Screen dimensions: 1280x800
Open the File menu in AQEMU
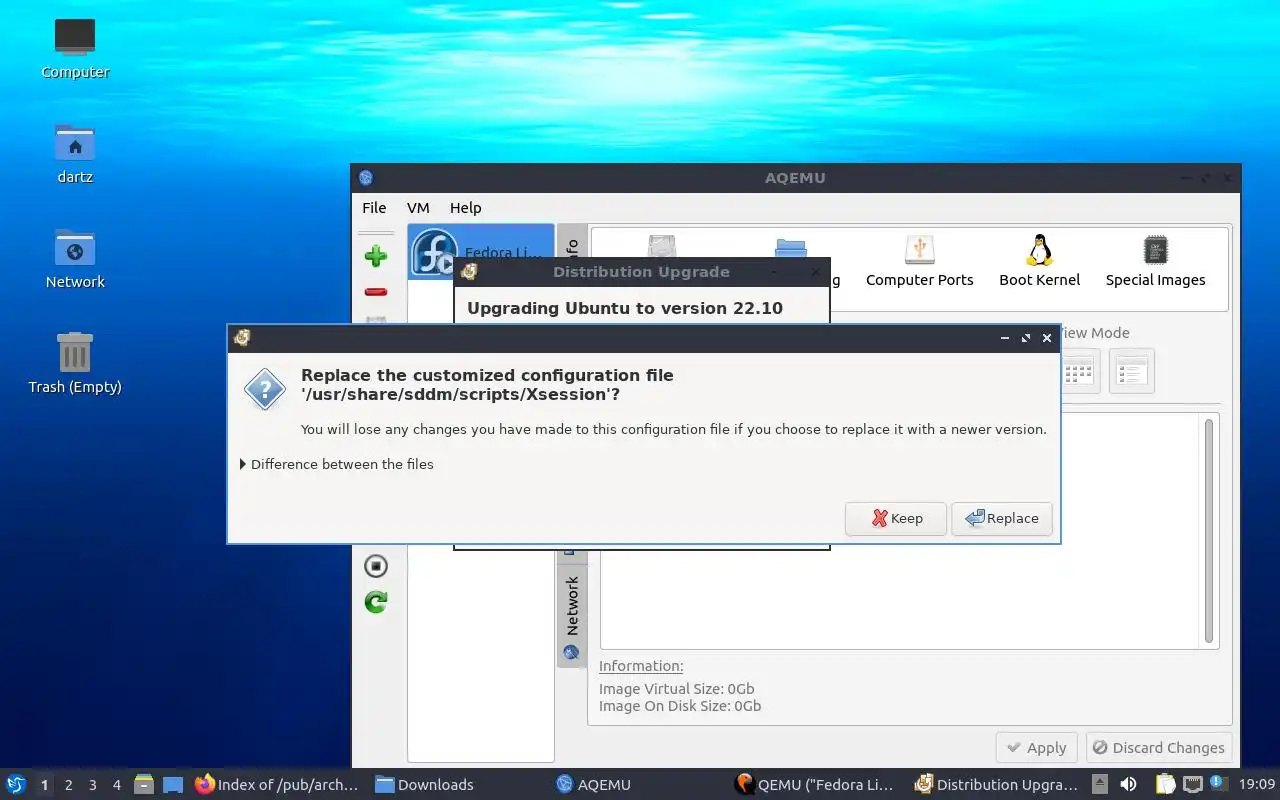[x=374, y=208]
